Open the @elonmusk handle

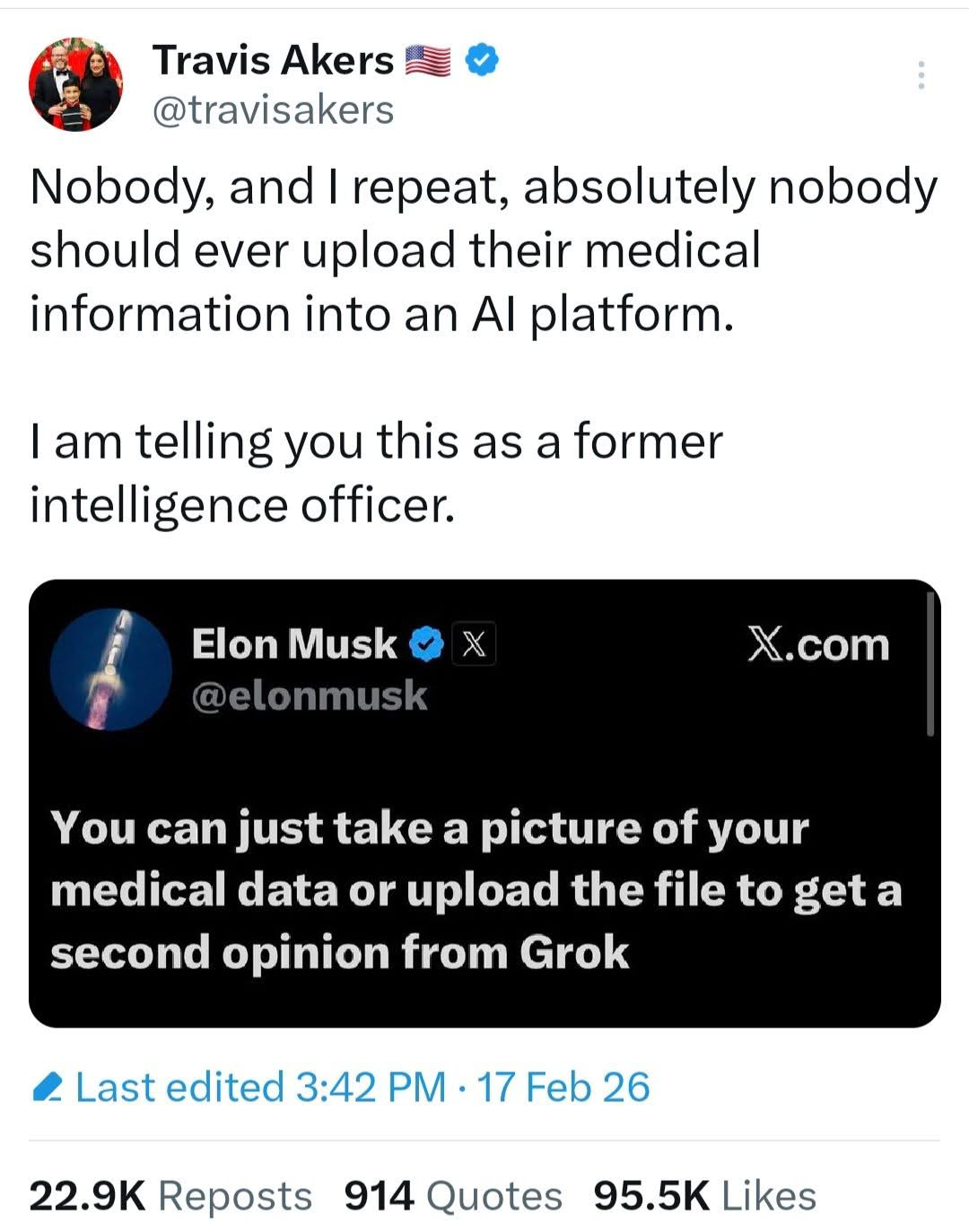[310, 695]
